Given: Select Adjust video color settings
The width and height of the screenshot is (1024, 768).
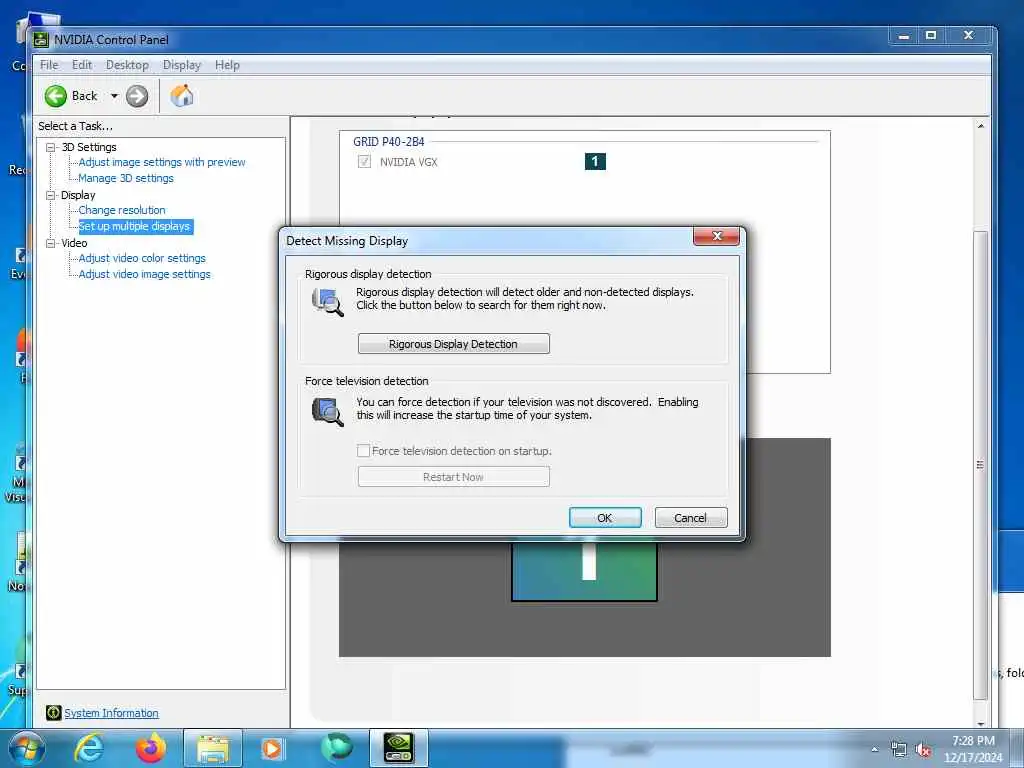Looking at the screenshot, I should point(142,258).
